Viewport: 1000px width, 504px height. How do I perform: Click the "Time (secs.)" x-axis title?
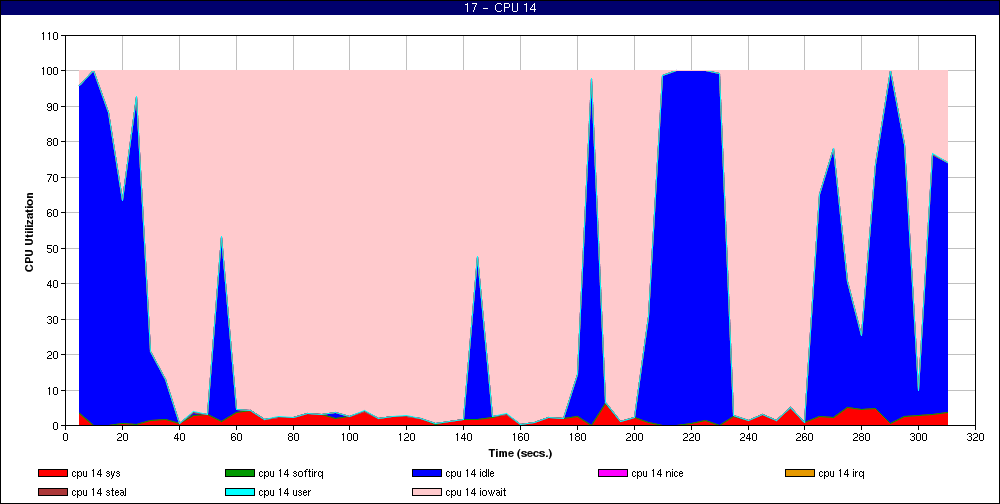(x=520, y=453)
